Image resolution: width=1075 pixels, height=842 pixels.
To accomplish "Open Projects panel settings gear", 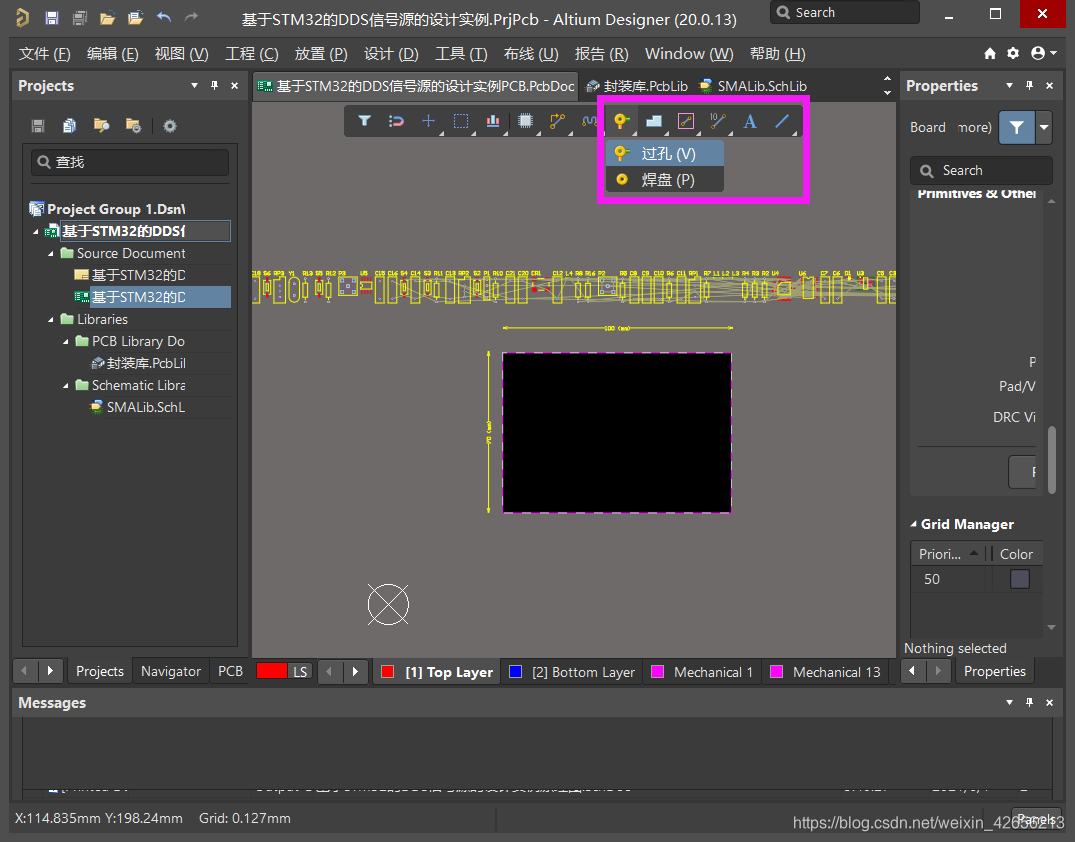I will click(170, 125).
